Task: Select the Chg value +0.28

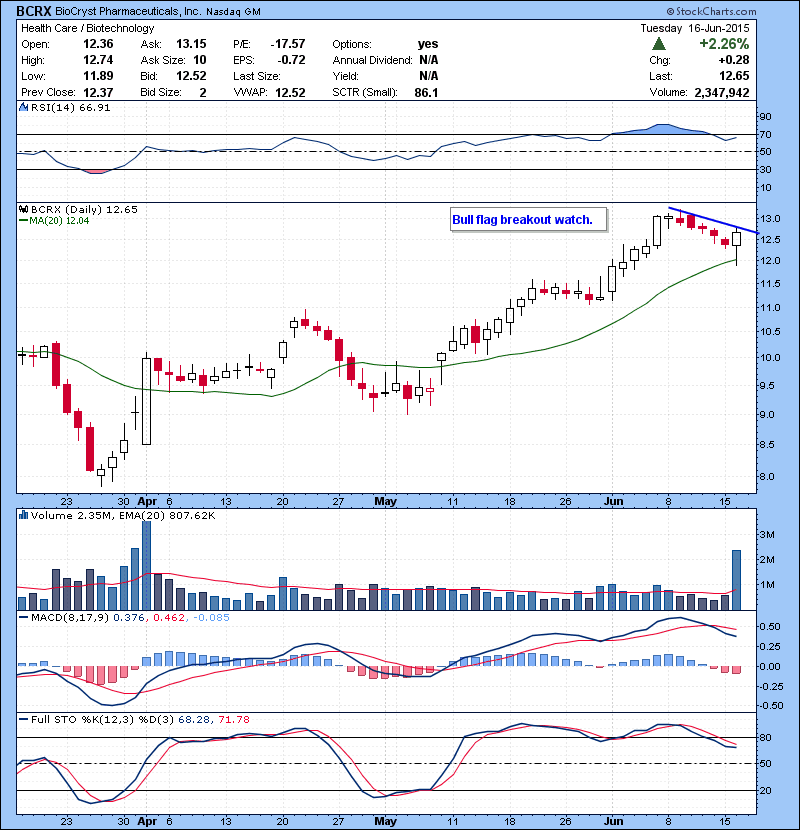Action: tap(734, 60)
